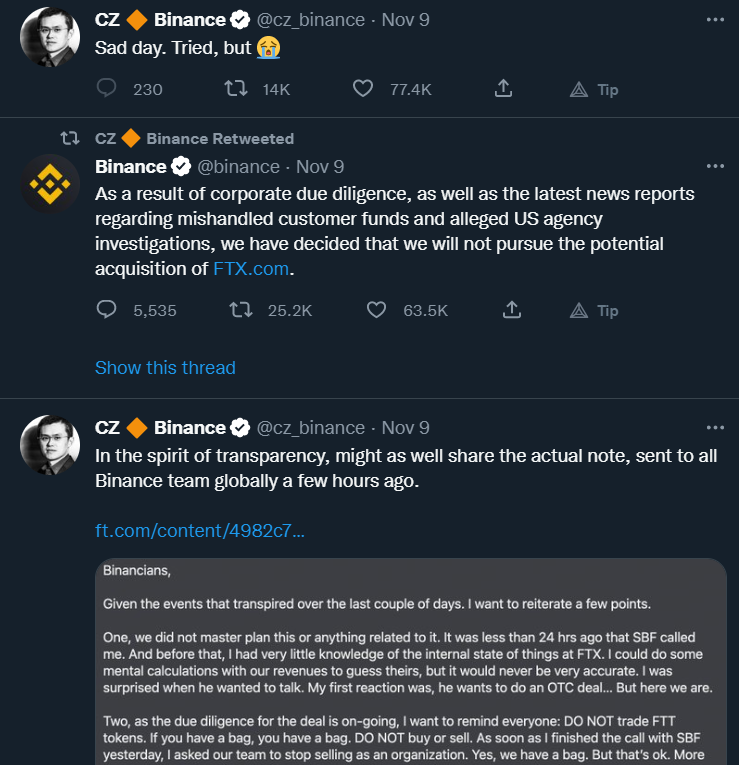Like the Binance FTX acquisition tweet
Image resolution: width=739 pixels, height=765 pixels.
[376, 310]
